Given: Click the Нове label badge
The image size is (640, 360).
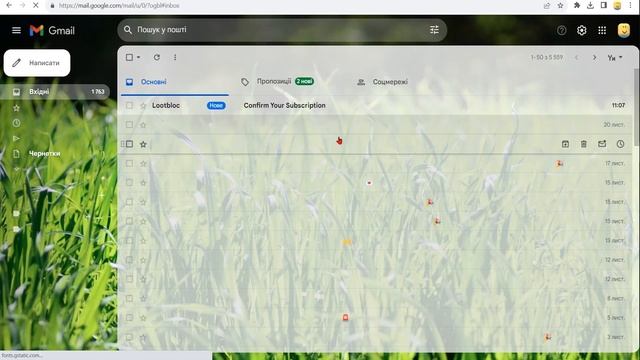Looking at the screenshot, I should tap(216, 105).
